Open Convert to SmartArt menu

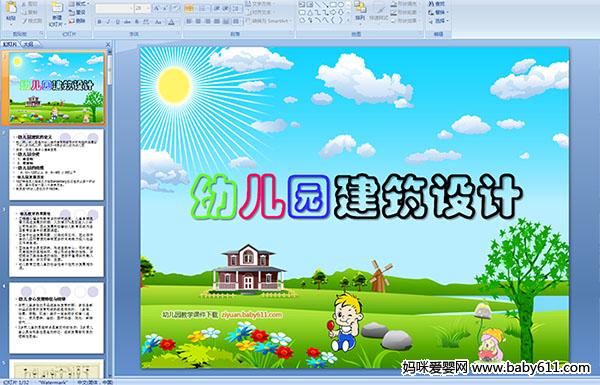[x=269, y=21]
